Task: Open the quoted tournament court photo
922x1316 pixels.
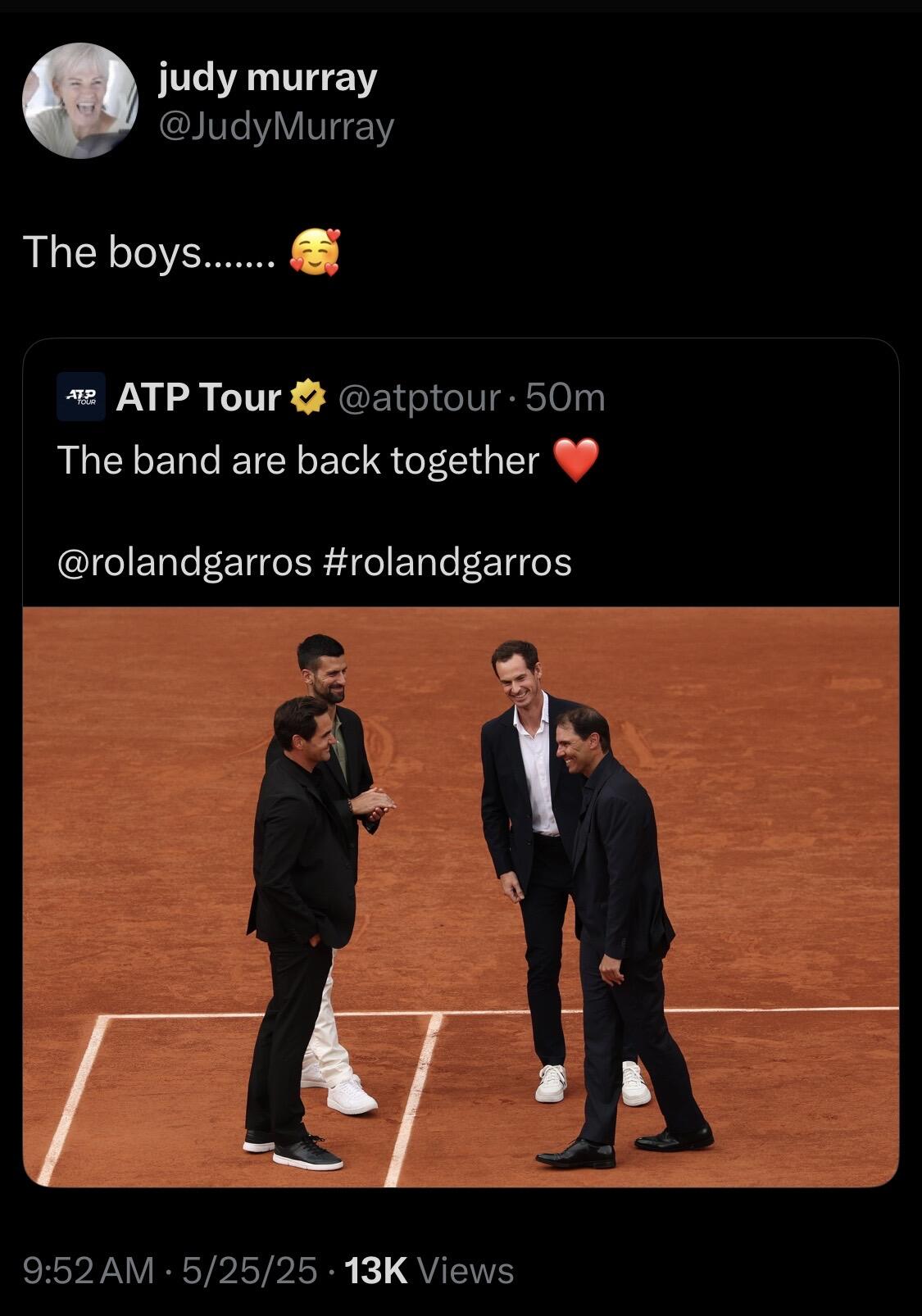Action: click(x=461, y=896)
